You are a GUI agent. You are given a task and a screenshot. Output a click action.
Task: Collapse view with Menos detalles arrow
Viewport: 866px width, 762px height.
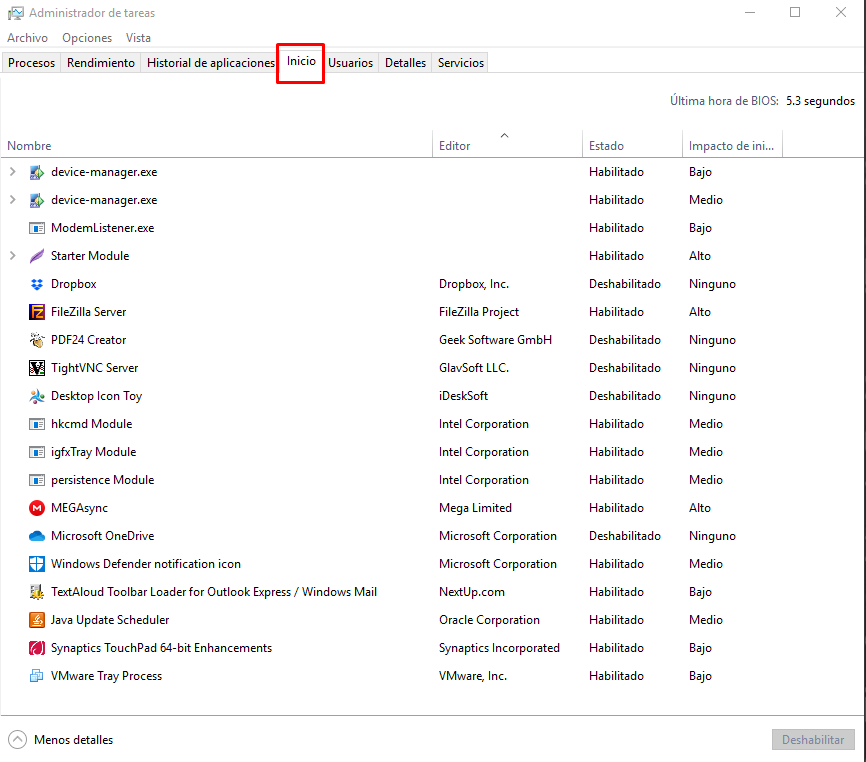(x=18, y=740)
